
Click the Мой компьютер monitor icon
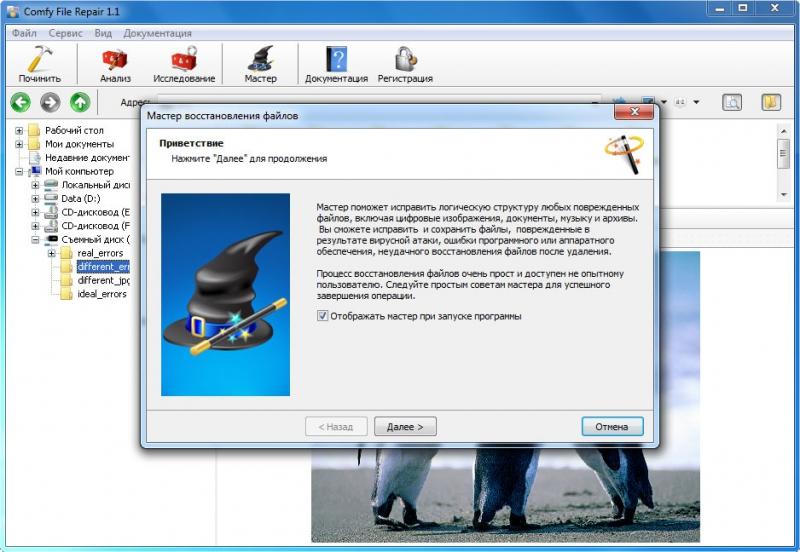pos(35,171)
